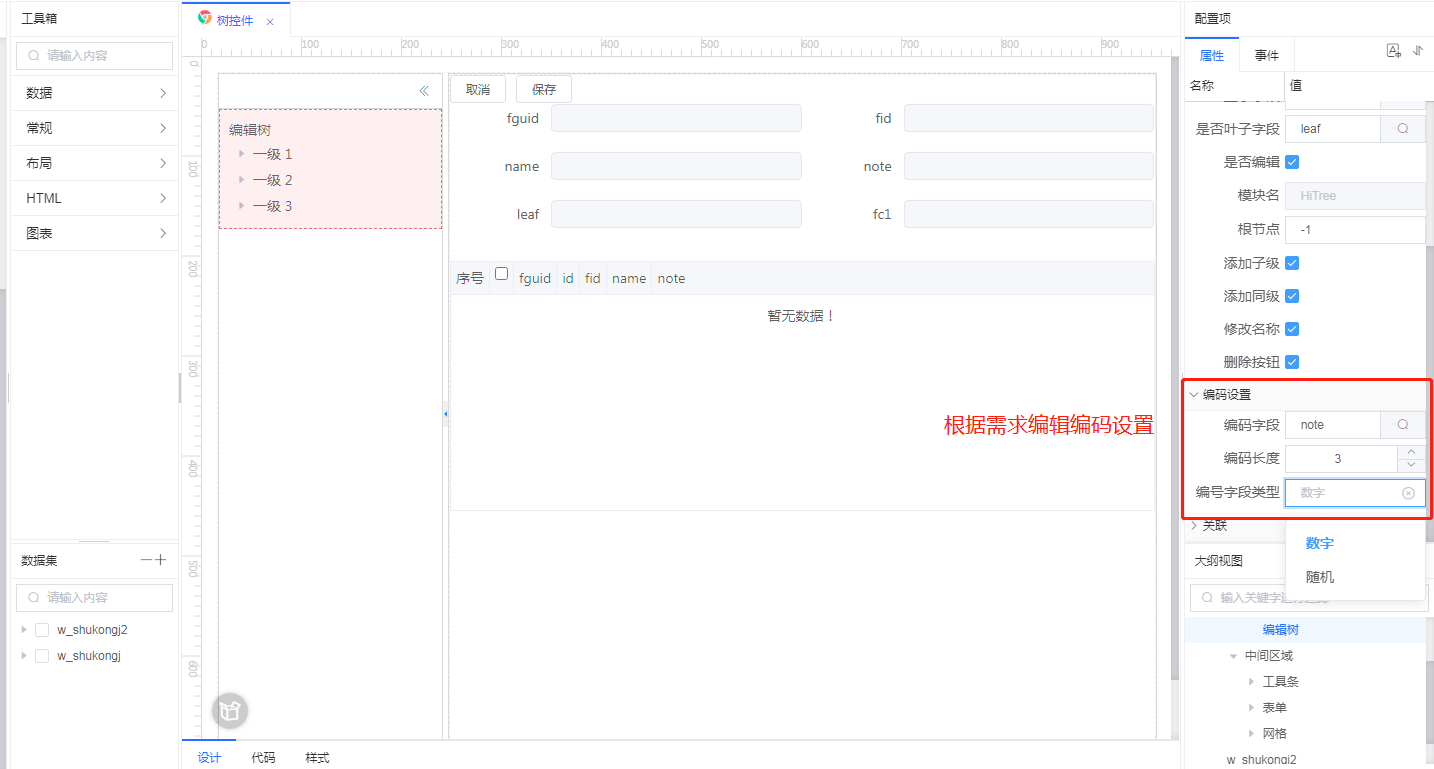Expand the 数据 toolbox category
This screenshot has height=769, width=1434.
point(95,93)
